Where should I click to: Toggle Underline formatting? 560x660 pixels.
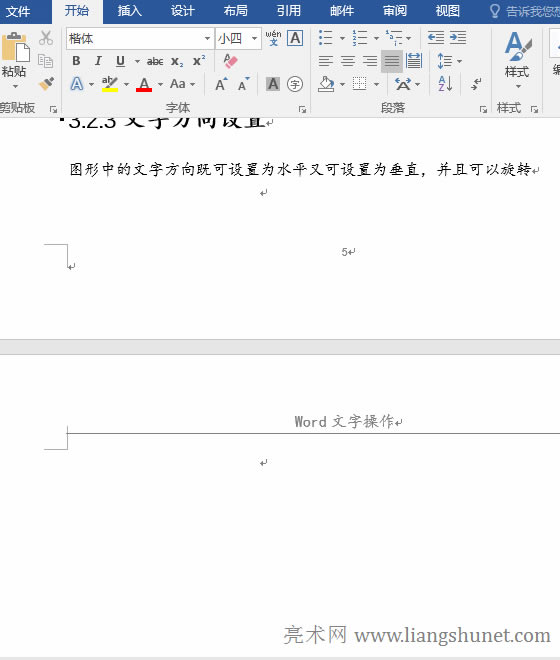tap(120, 61)
